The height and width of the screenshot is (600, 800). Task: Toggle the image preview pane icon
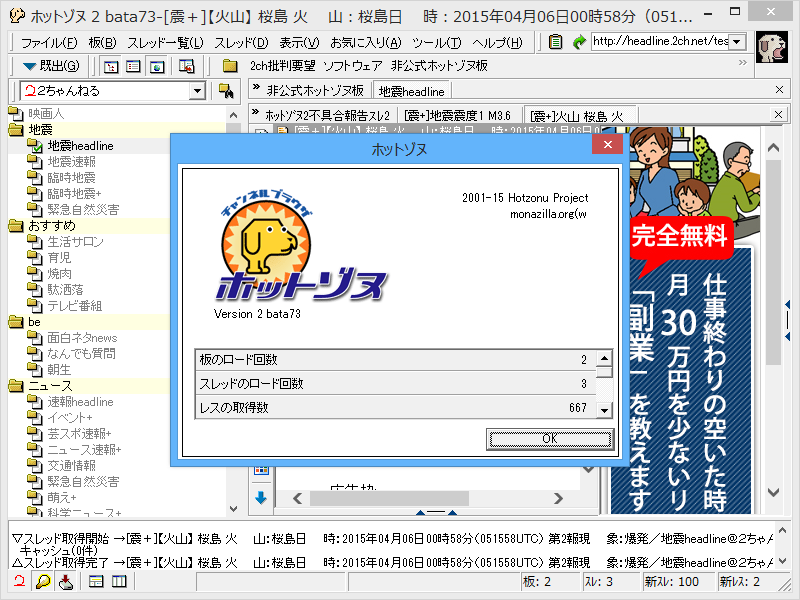click(157, 66)
